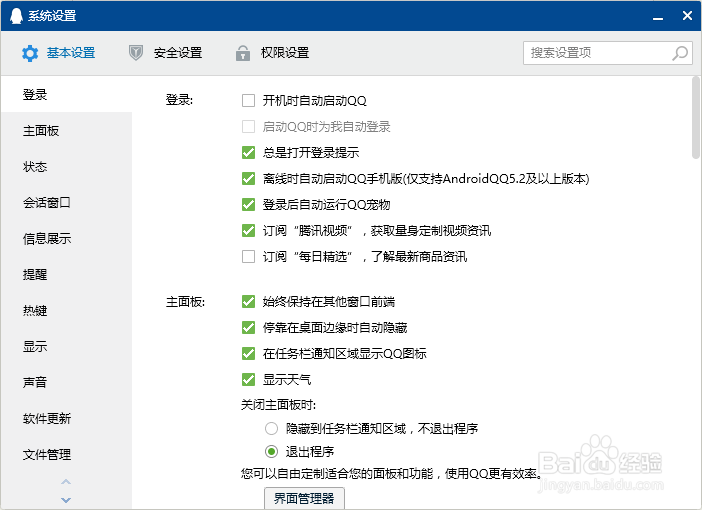Screen dimensions: 702x510
Task: Uncheck 停靠在桌面边缘时自动隐藏
Action: pyautogui.click(x=248, y=327)
